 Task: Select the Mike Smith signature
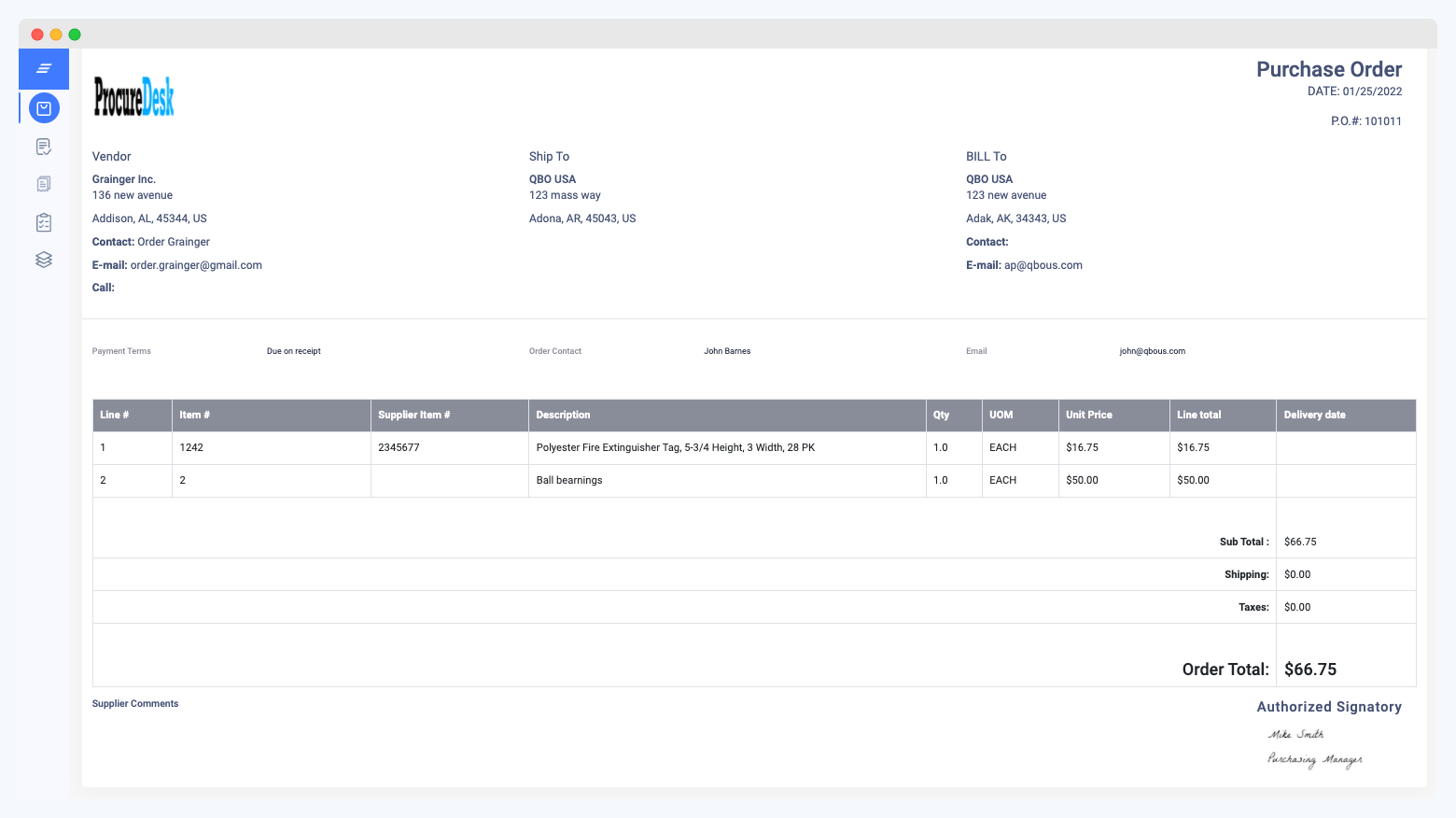point(1296,734)
